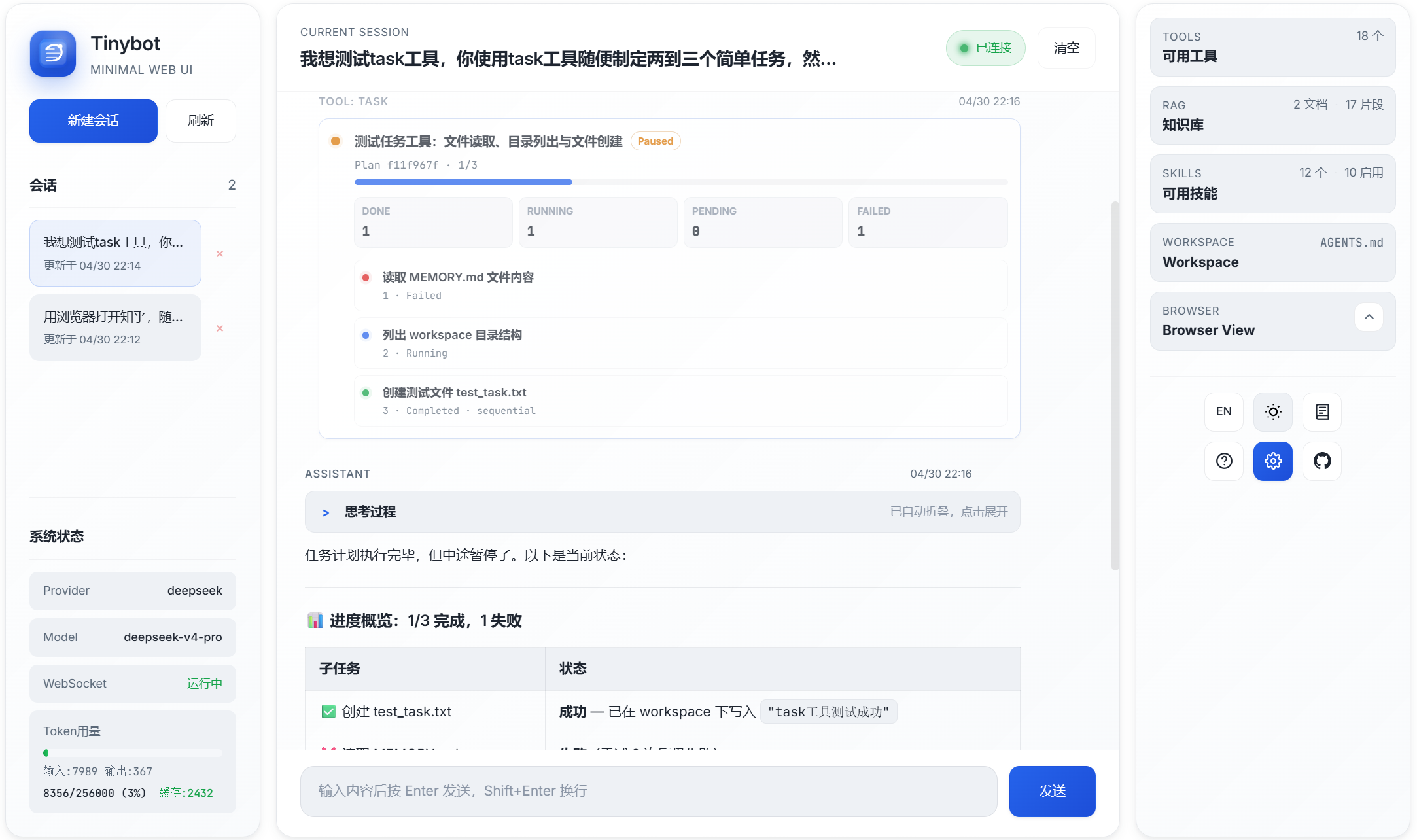Viewport: 1417px width, 840px height.
Task: Click the blue Running dot on workspace task
Action: tap(366, 335)
